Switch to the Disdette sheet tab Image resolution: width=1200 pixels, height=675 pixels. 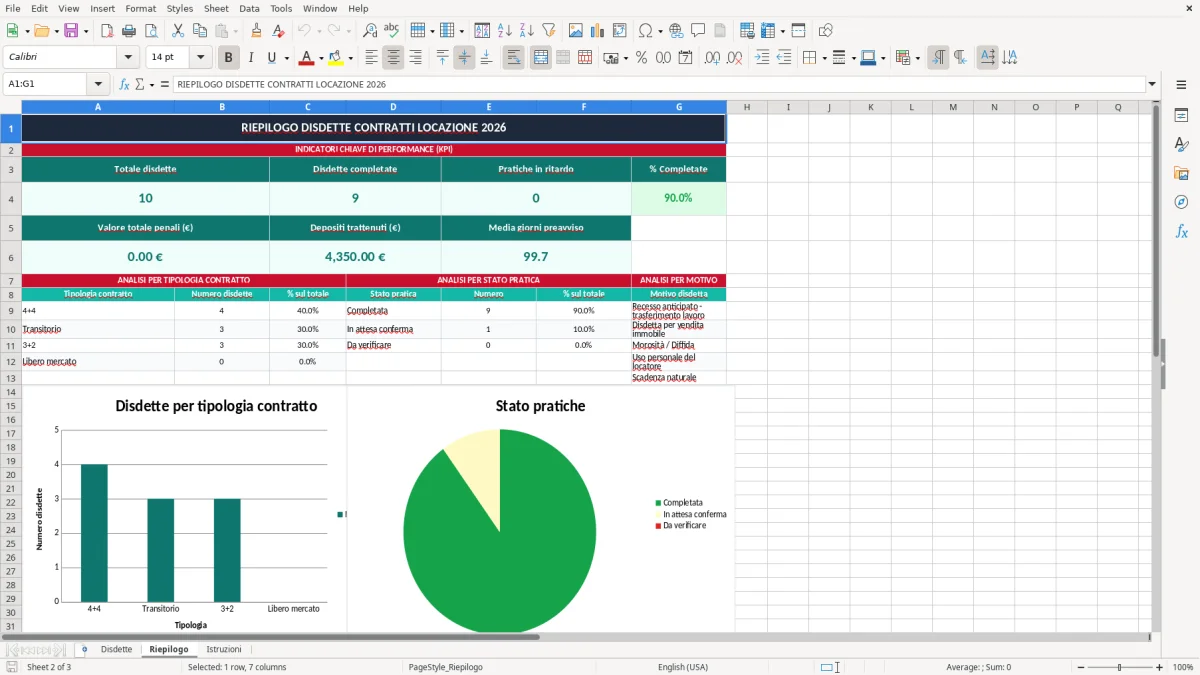[116, 650]
